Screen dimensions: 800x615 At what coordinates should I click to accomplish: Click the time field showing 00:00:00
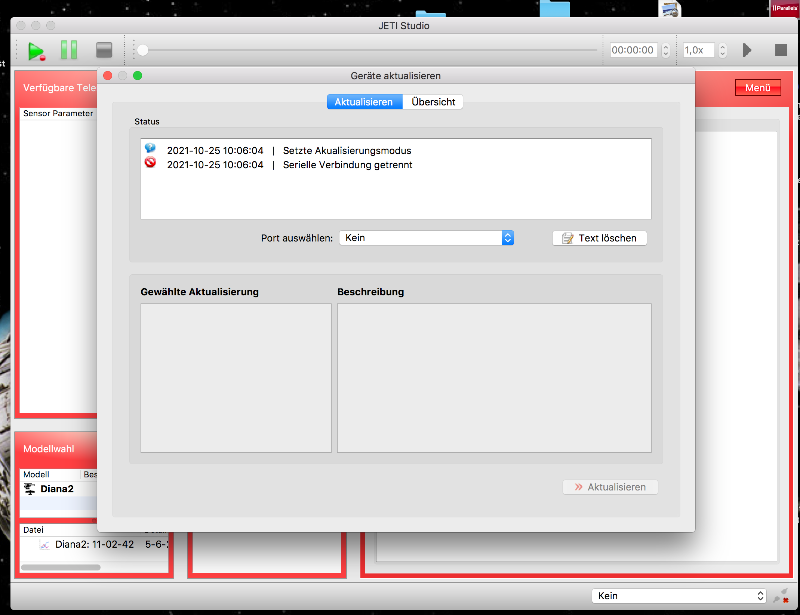633,50
